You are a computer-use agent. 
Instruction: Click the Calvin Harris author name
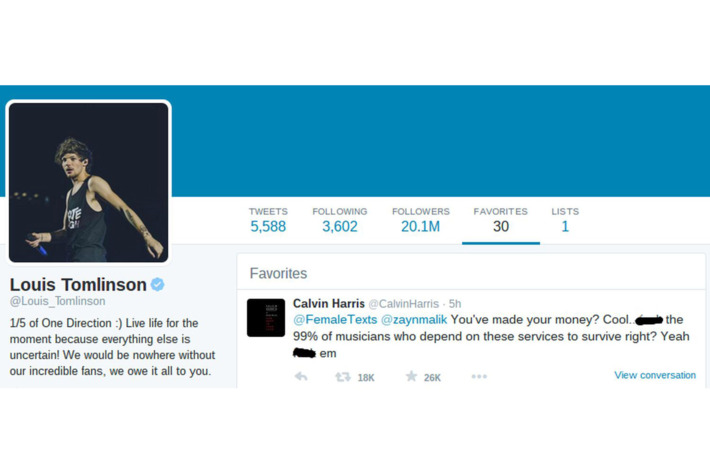coord(329,303)
